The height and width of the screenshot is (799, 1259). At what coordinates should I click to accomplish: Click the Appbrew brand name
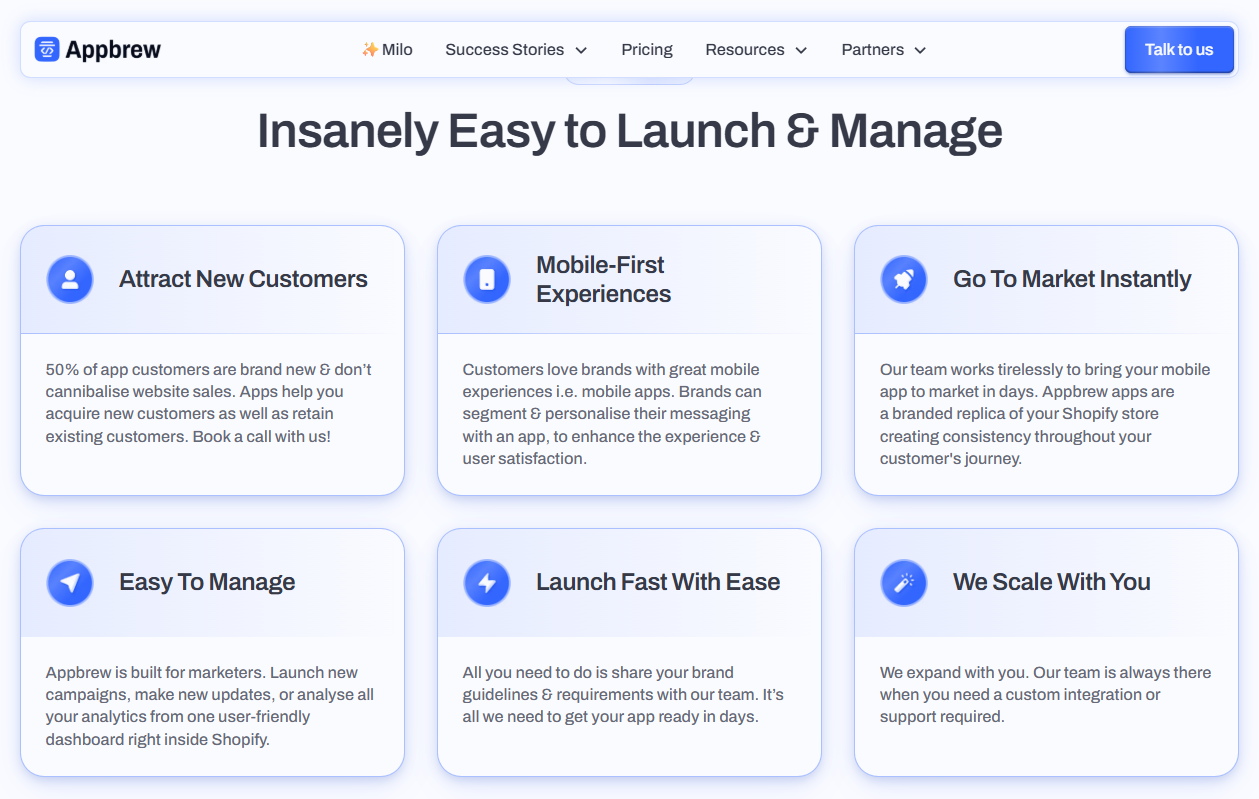[x=113, y=49]
